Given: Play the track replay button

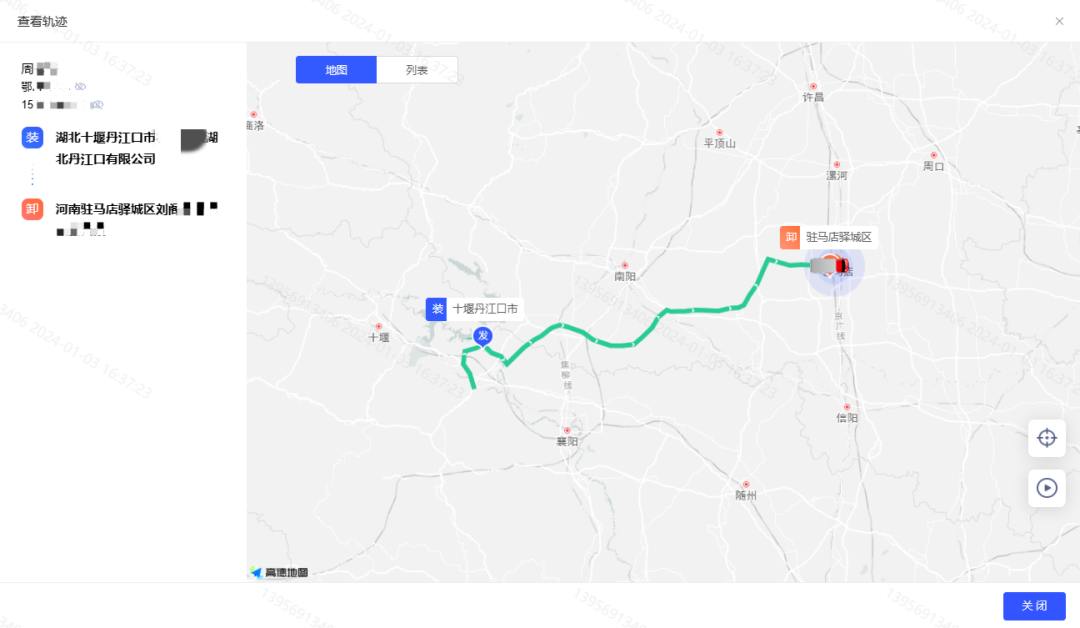Looking at the screenshot, I should tap(1047, 488).
